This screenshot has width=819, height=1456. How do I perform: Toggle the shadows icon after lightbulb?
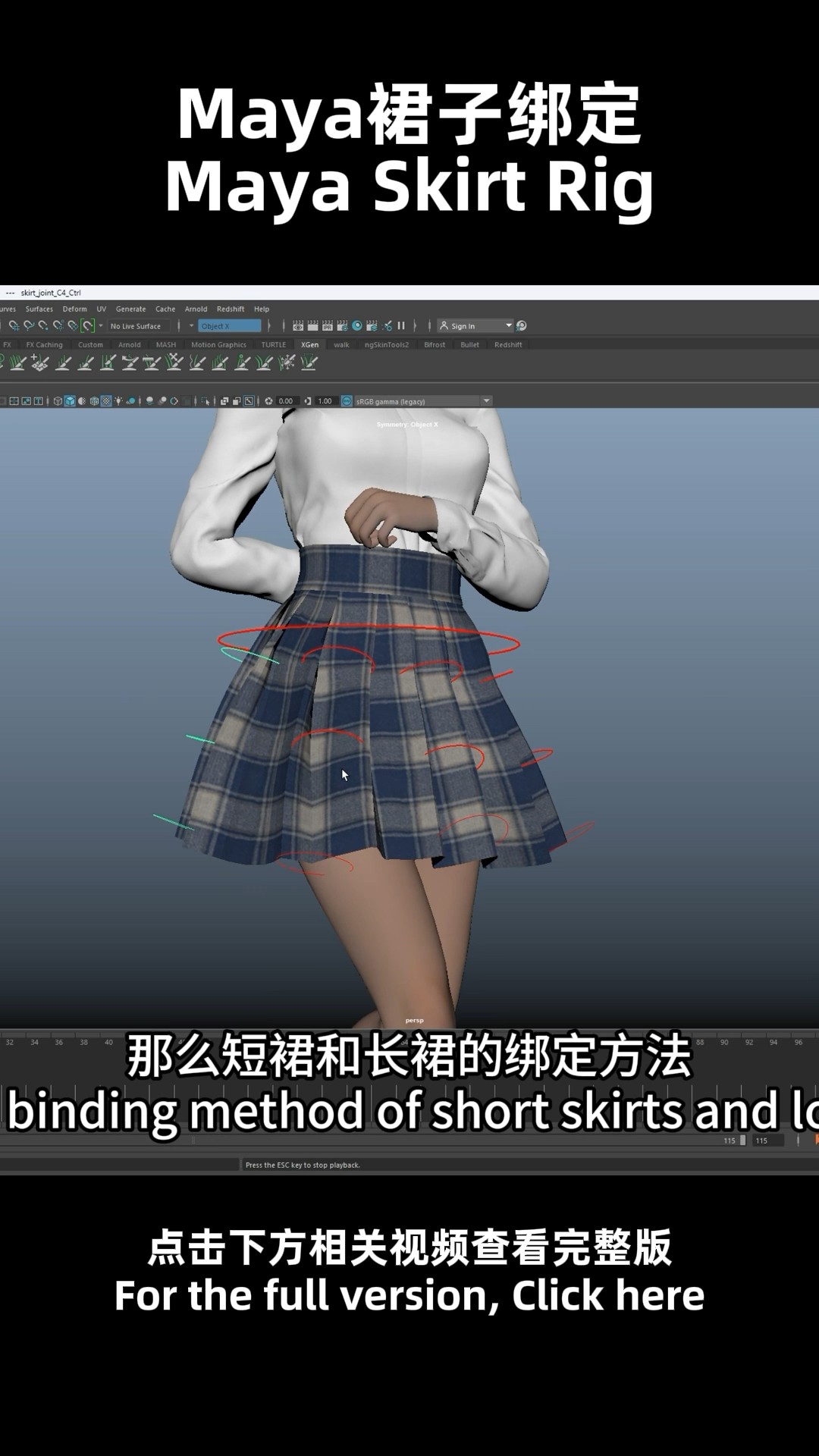pos(131,400)
